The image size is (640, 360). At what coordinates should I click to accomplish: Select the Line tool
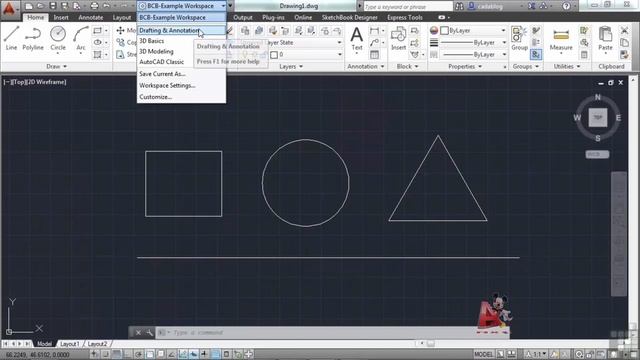(11, 38)
